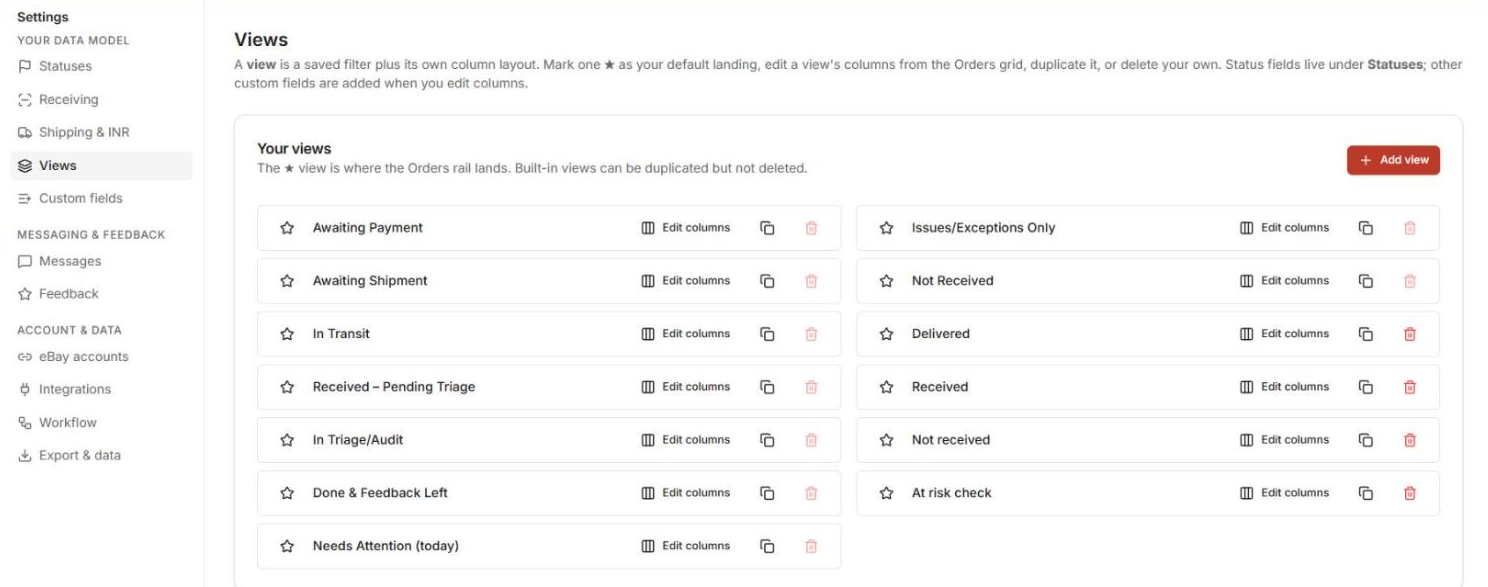Click the Received view name
The width and height of the screenshot is (1488, 587).
940,387
